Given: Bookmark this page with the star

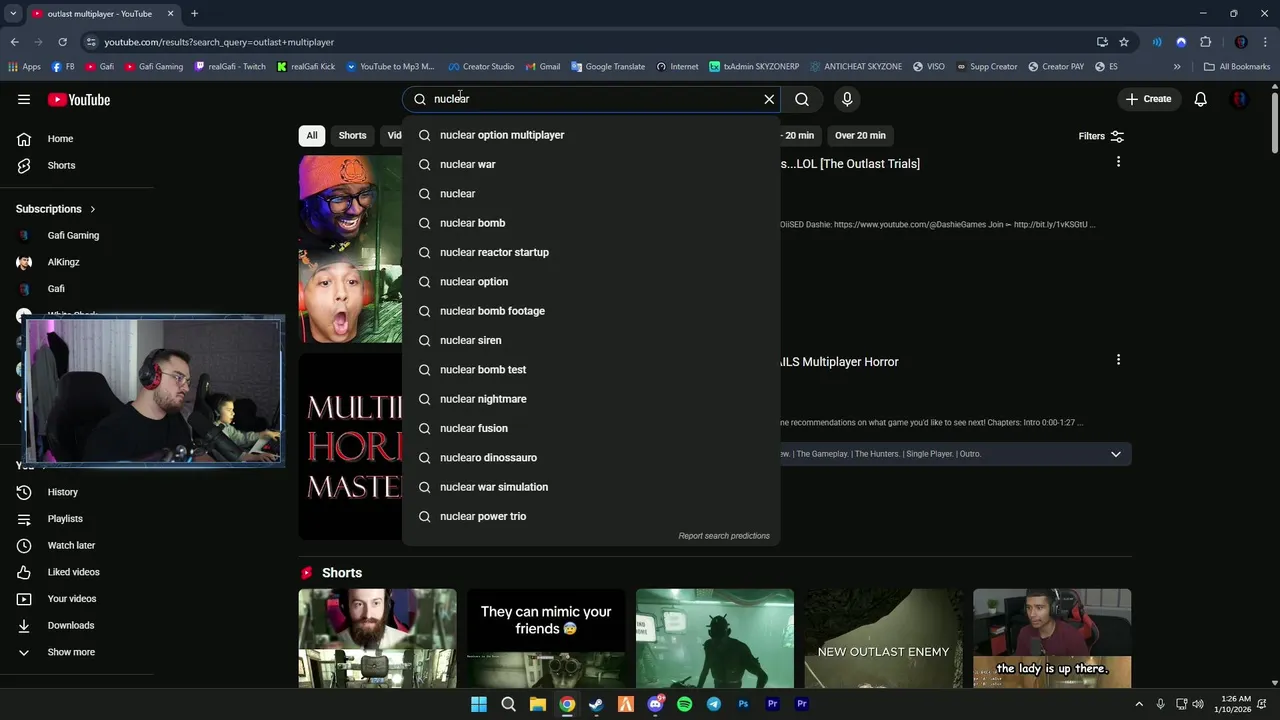Looking at the screenshot, I should pyautogui.click(x=1124, y=42).
